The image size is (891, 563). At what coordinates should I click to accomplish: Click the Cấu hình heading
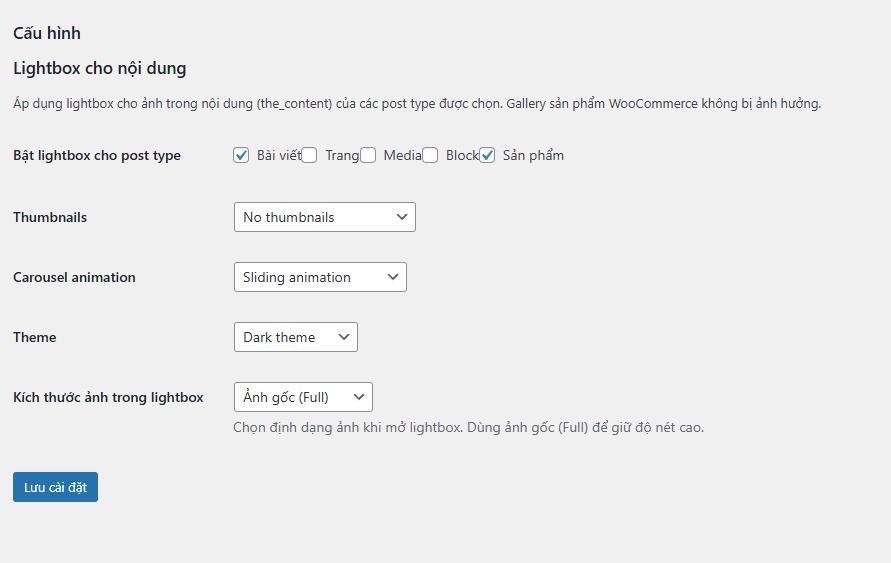coord(47,33)
